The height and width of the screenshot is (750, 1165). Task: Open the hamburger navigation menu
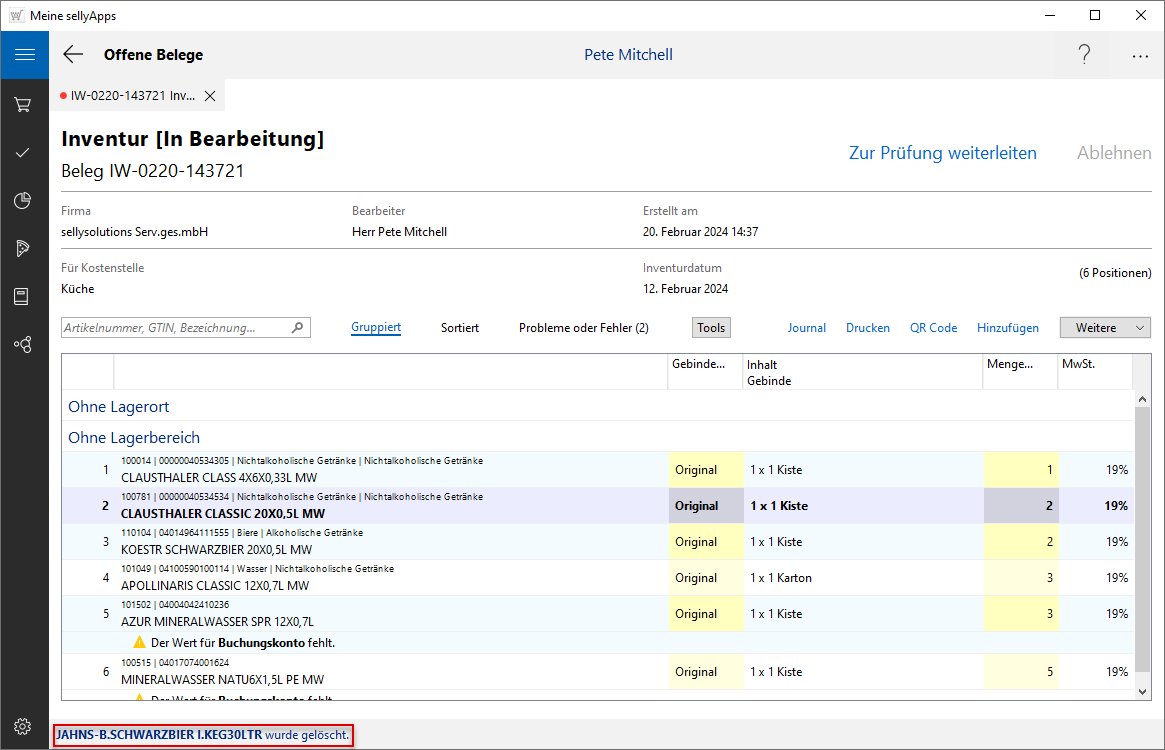(24, 55)
